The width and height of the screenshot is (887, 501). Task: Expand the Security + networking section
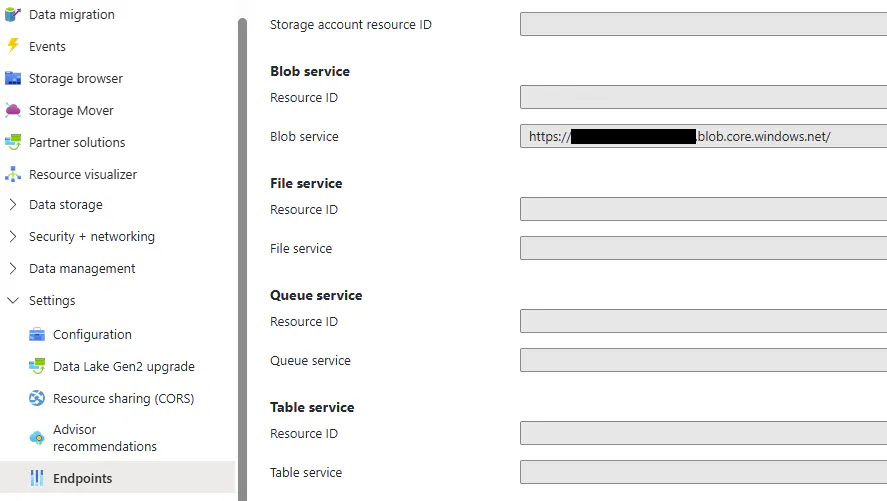tap(13, 237)
